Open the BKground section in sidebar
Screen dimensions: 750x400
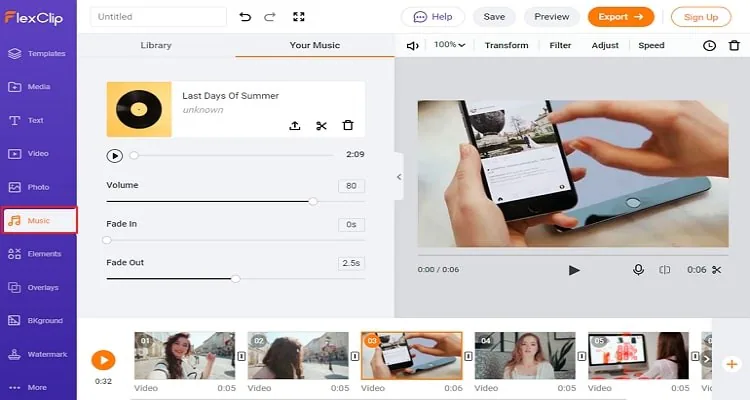pos(37,321)
